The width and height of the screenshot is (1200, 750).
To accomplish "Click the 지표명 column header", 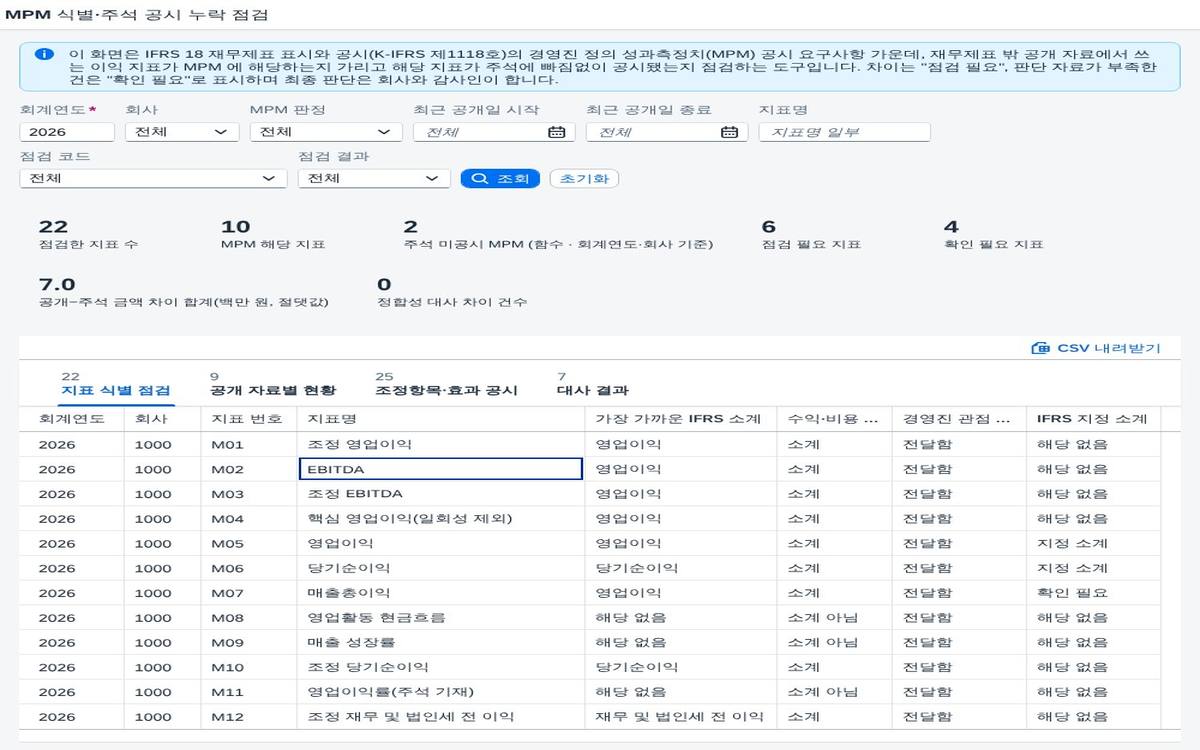I will 441,419.
